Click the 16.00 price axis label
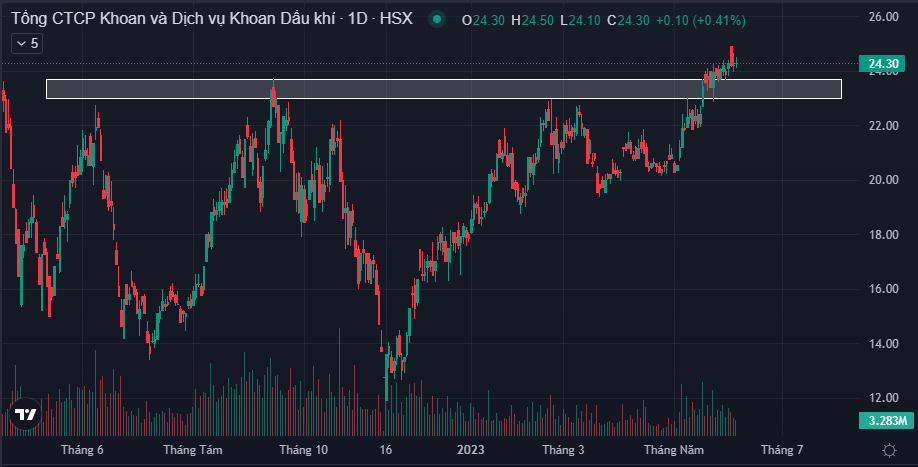The width and height of the screenshot is (918, 467). tap(883, 289)
